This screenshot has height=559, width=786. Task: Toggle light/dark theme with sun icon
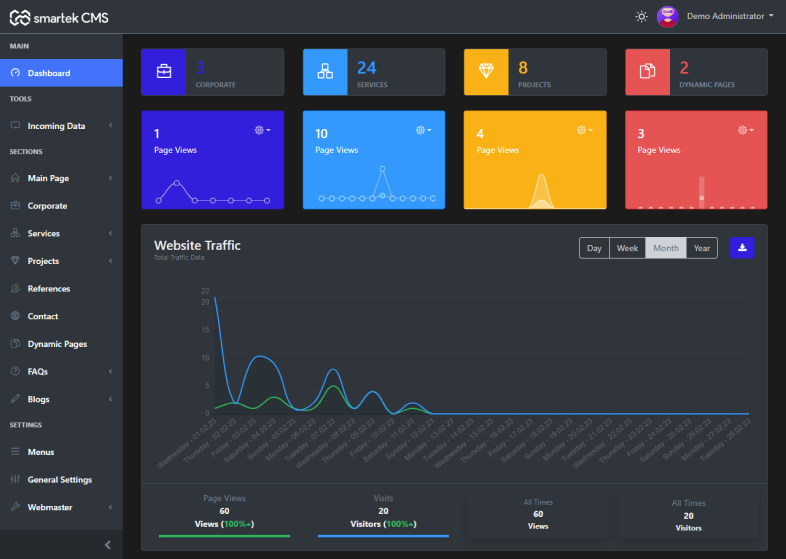coord(641,17)
